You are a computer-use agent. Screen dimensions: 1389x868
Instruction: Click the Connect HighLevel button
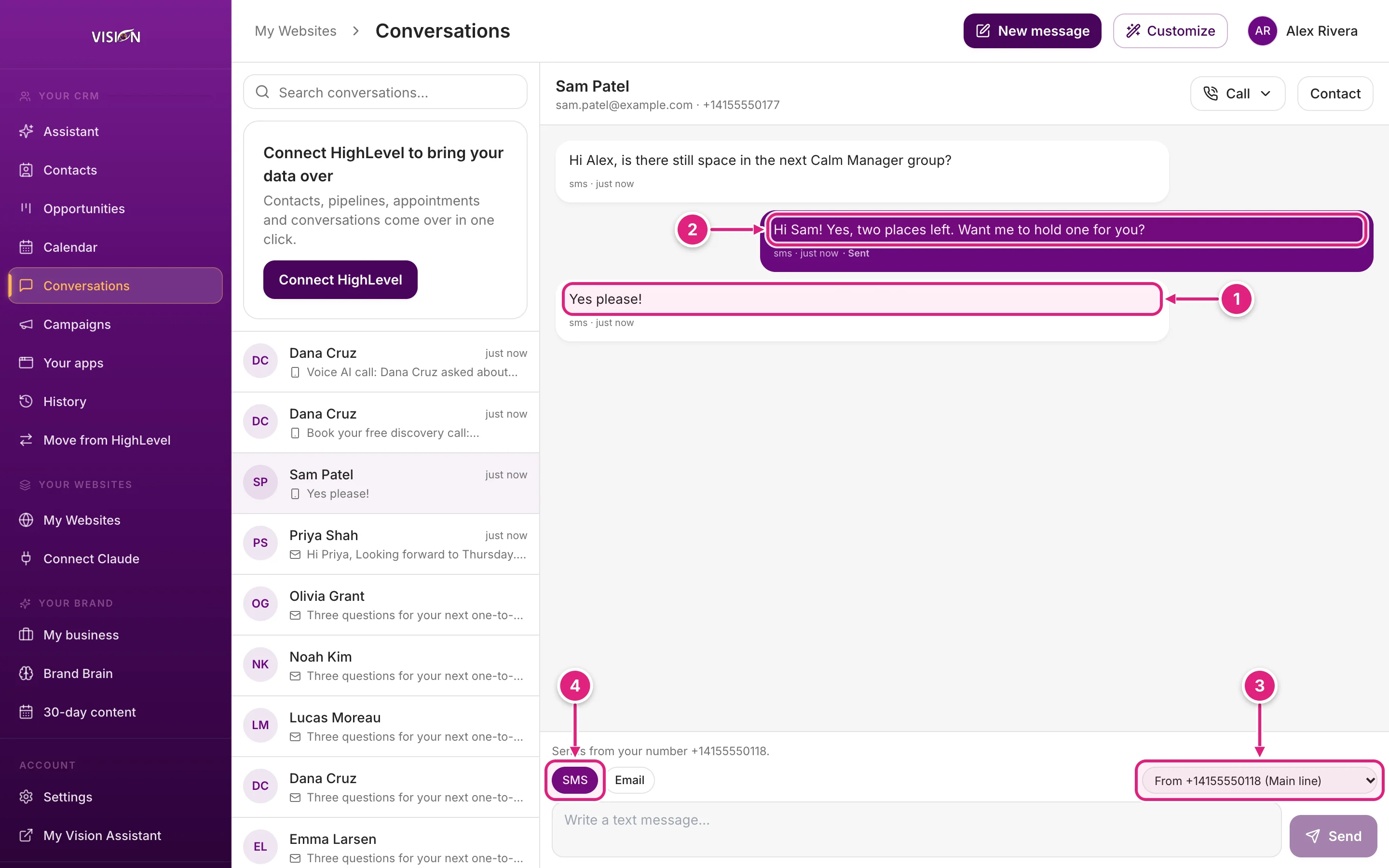click(340, 280)
